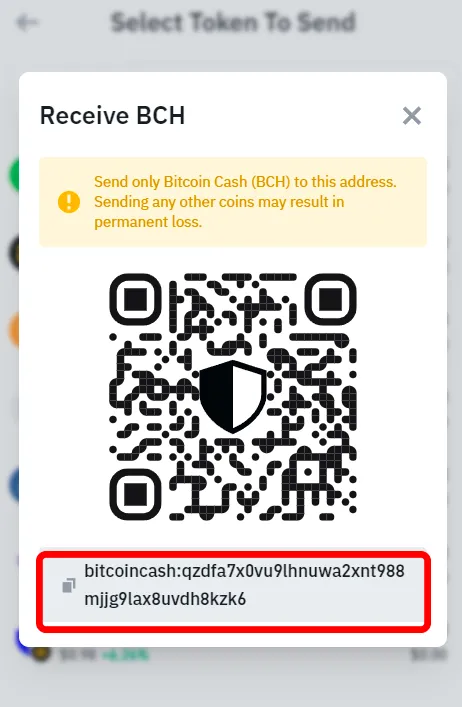Copy the bitcoincash address text
Viewport: 462px width, 707px height.
(244, 585)
